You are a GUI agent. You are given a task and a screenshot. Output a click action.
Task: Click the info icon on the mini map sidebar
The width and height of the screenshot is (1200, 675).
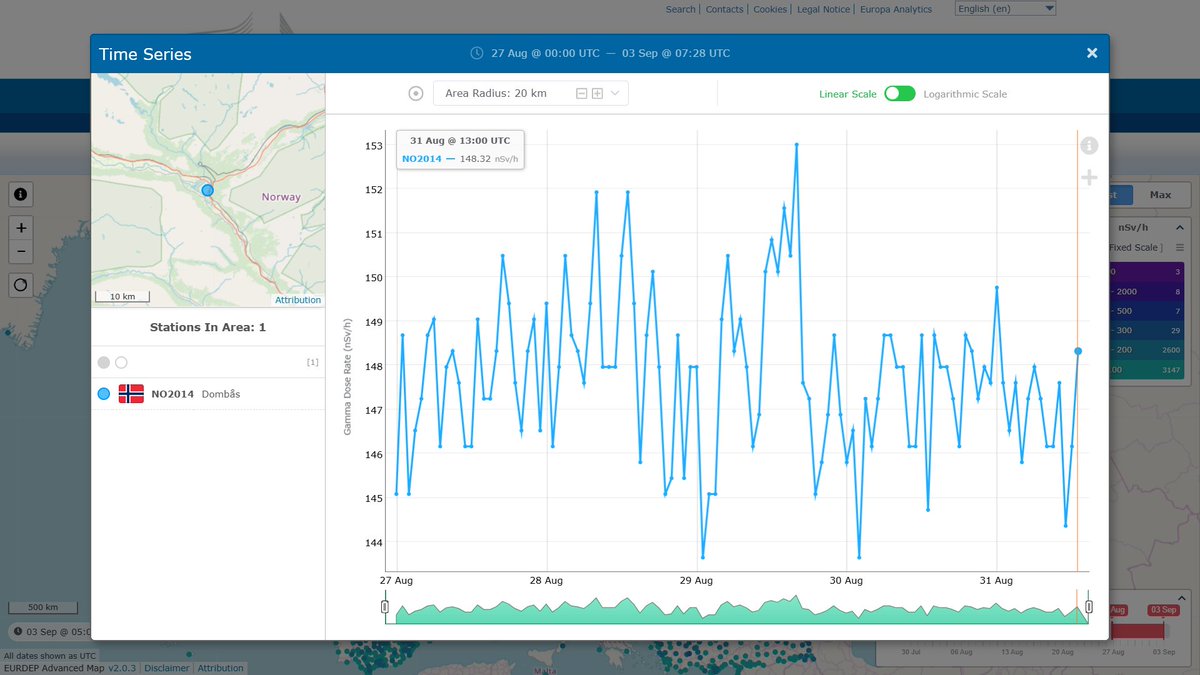click(x=20, y=194)
